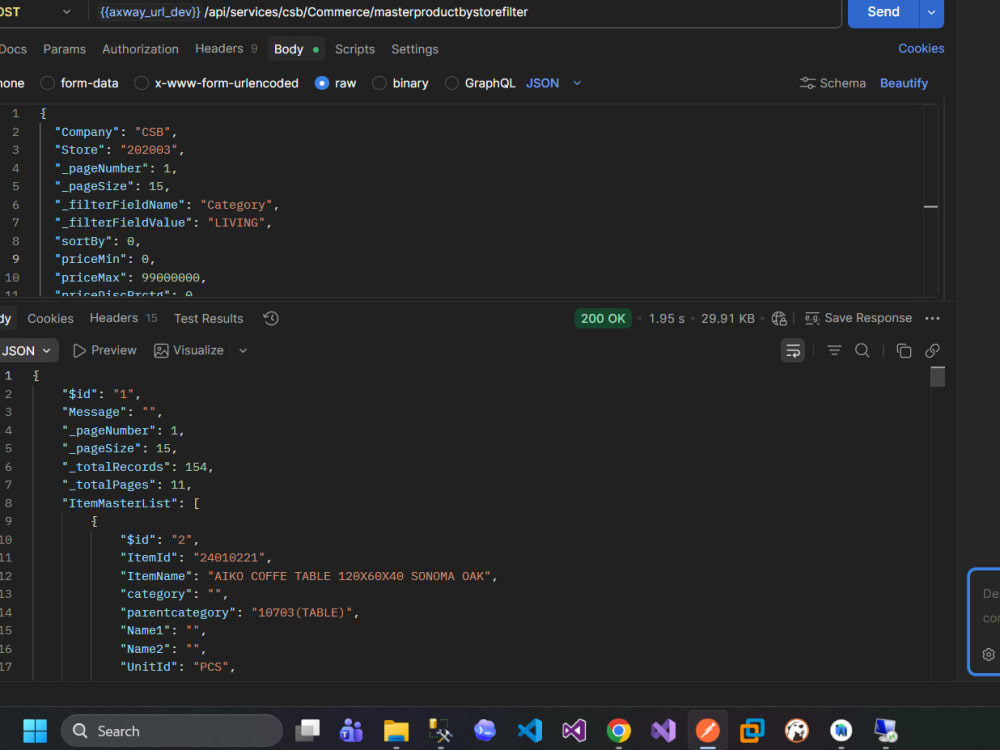Open the round orange face taskbar icon

[797, 730]
